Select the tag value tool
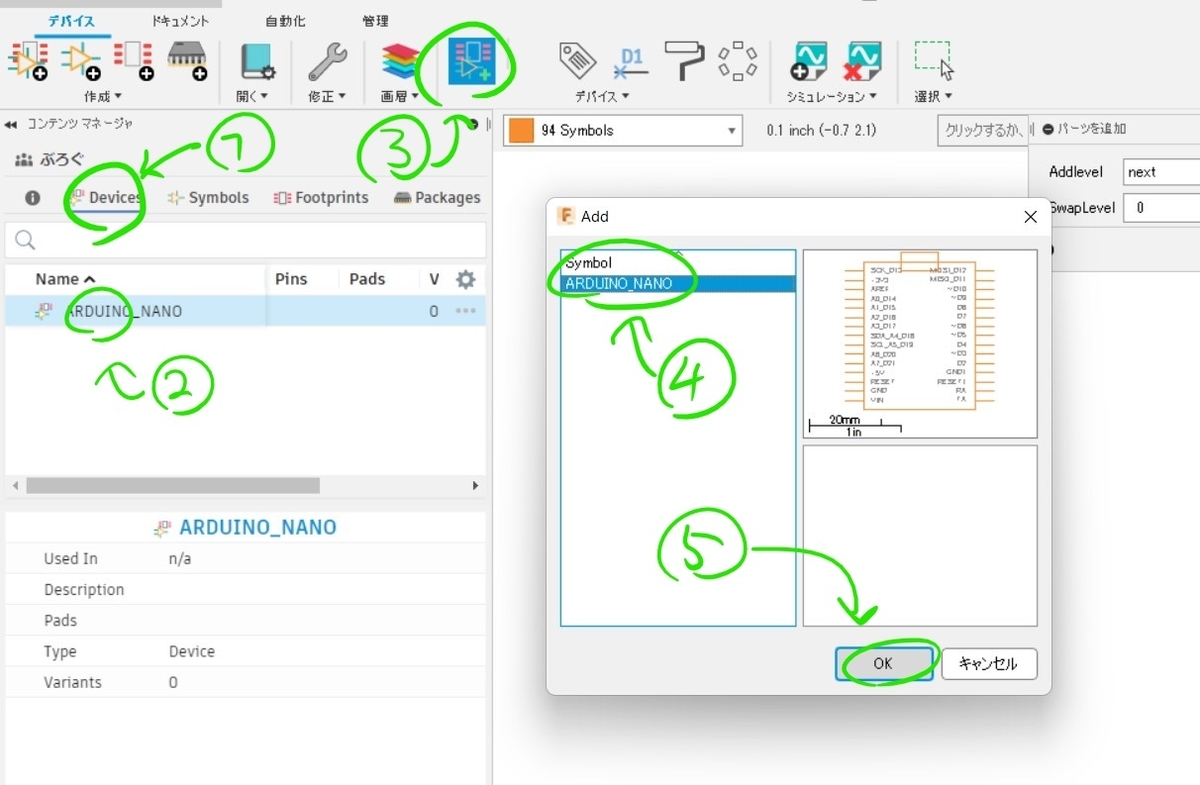This screenshot has width=1200, height=785. pos(578,61)
